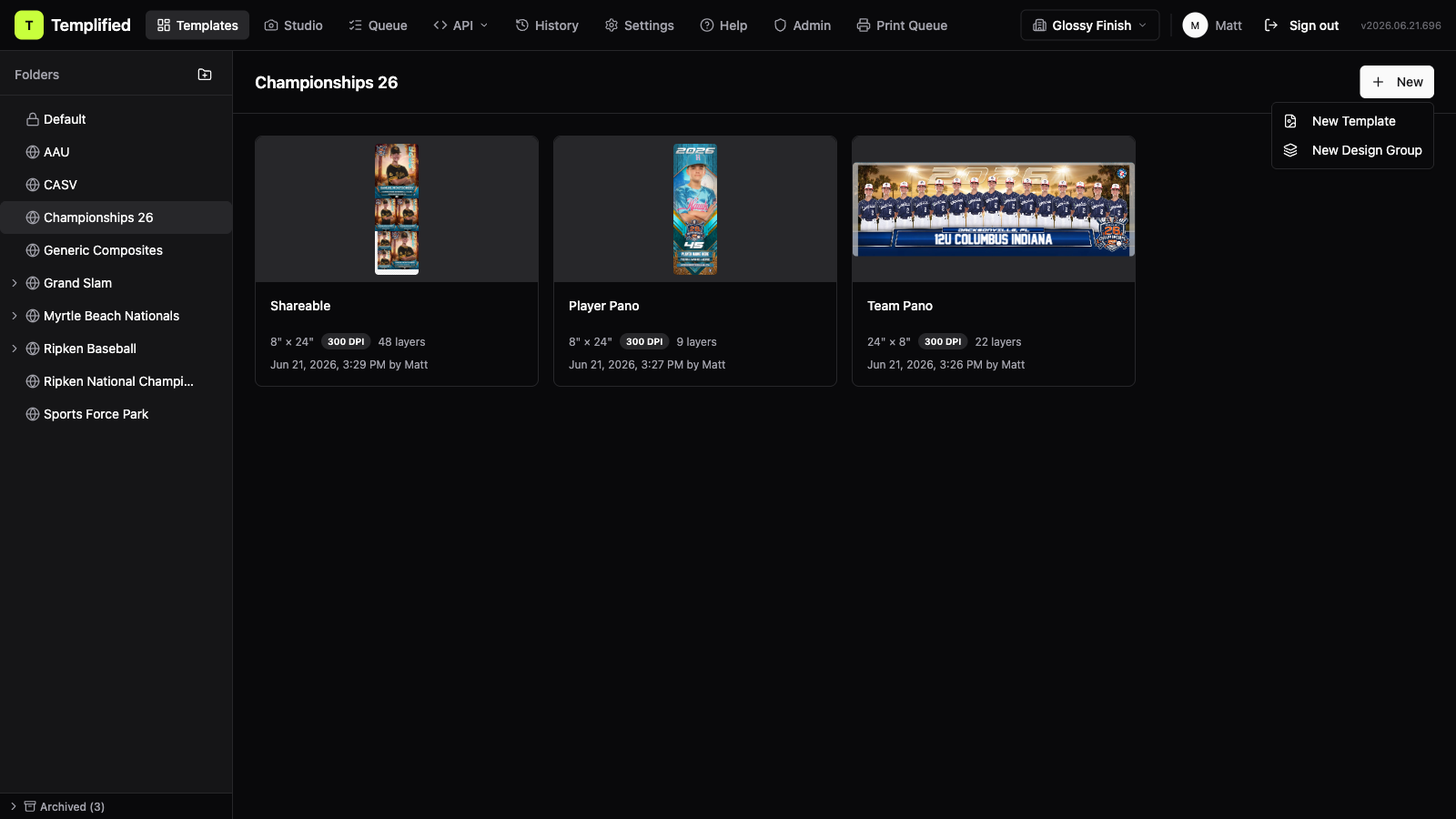Click the lock icon beside Default

tap(33, 119)
